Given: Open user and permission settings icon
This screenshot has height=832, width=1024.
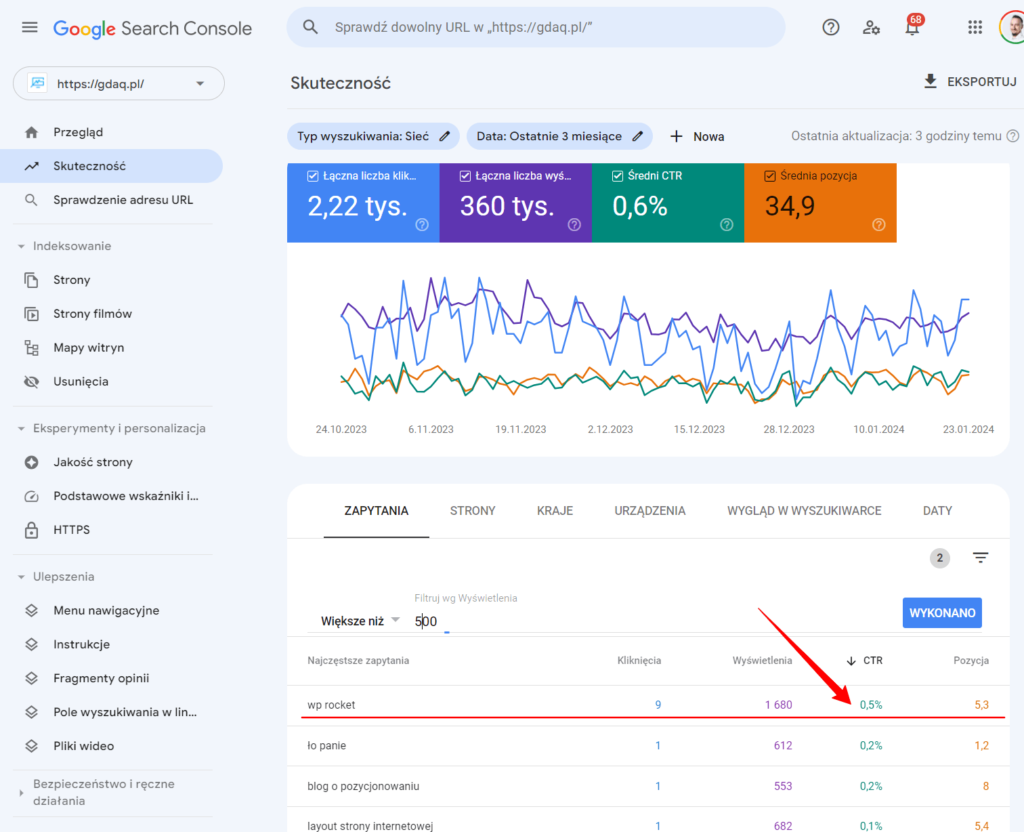Looking at the screenshot, I should (871, 28).
